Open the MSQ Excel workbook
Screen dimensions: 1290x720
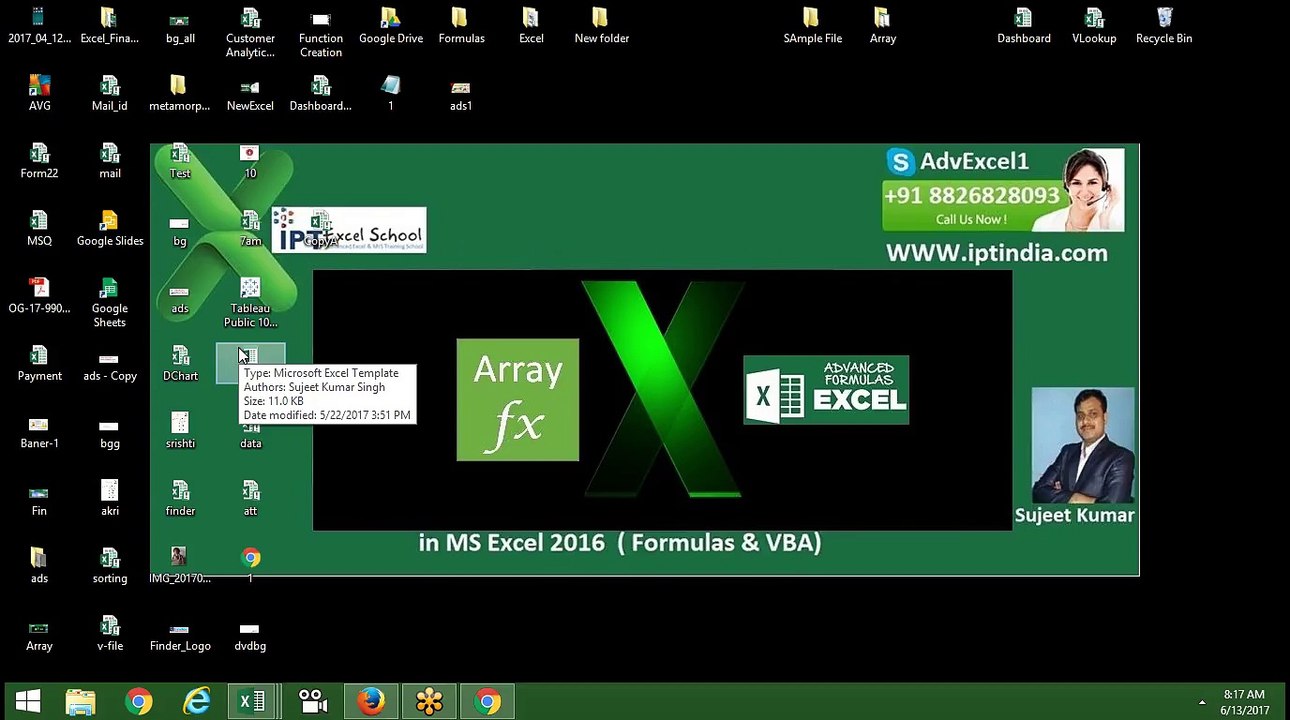39,228
